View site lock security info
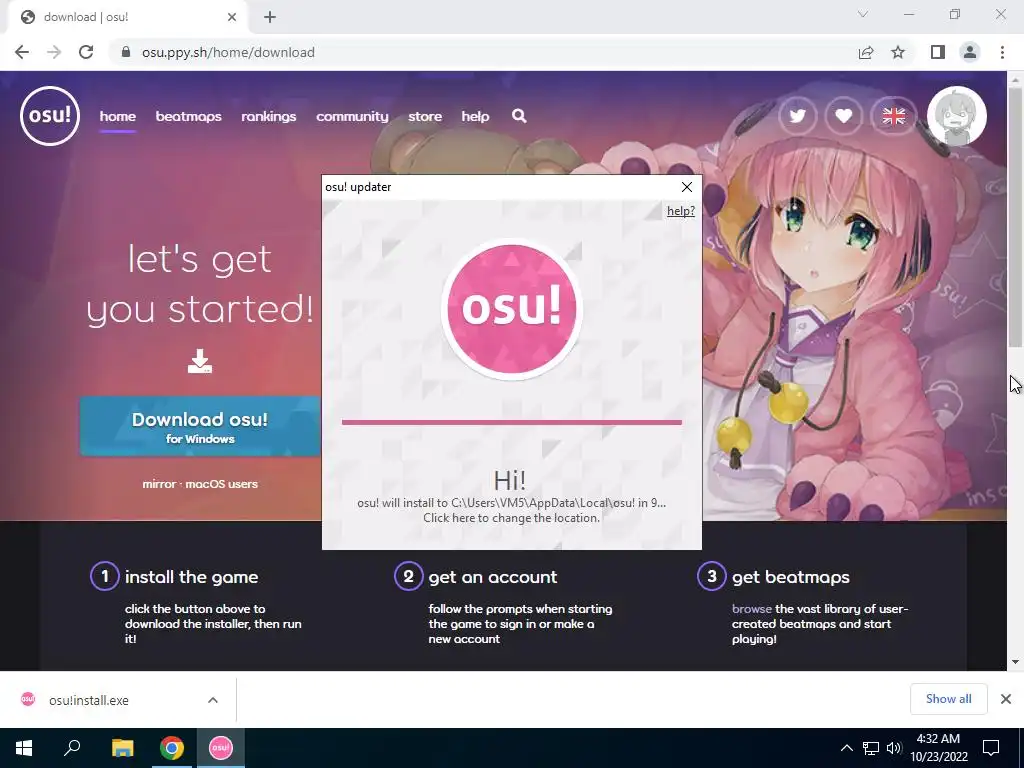This screenshot has width=1024, height=768. pos(127,52)
